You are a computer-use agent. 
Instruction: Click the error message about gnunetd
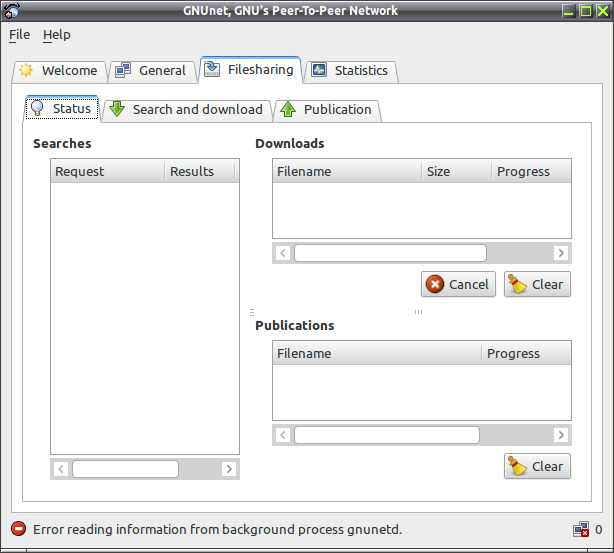(x=217, y=530)
